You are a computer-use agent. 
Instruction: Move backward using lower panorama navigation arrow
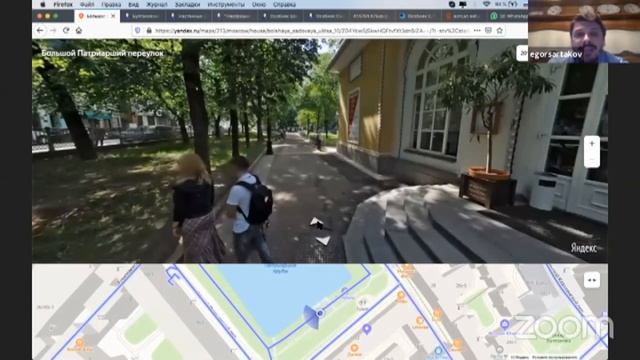[323, 240]
